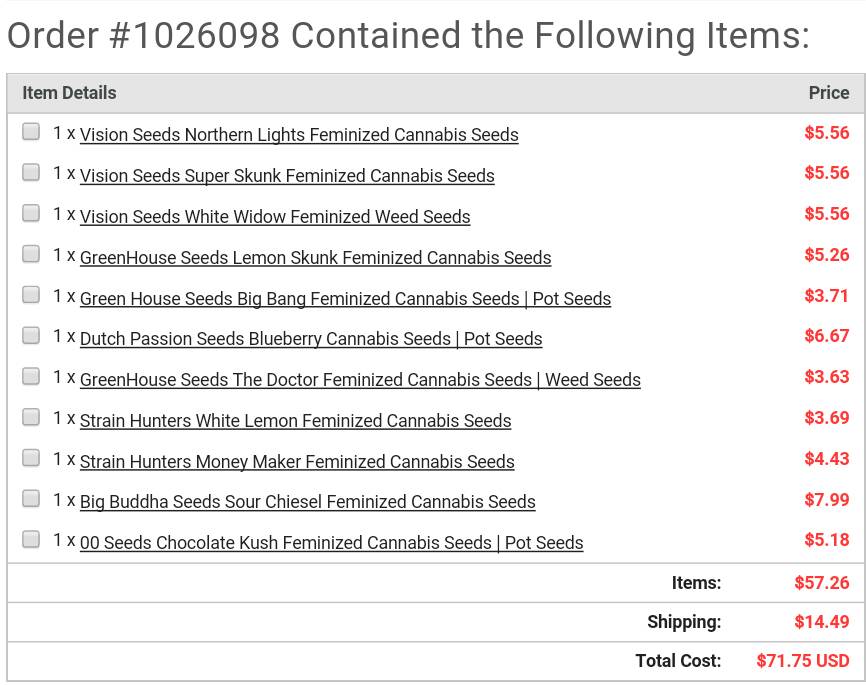
Task: Click the 00 Seeds Chocolate Kush link
Action: [x=331, y=542]
